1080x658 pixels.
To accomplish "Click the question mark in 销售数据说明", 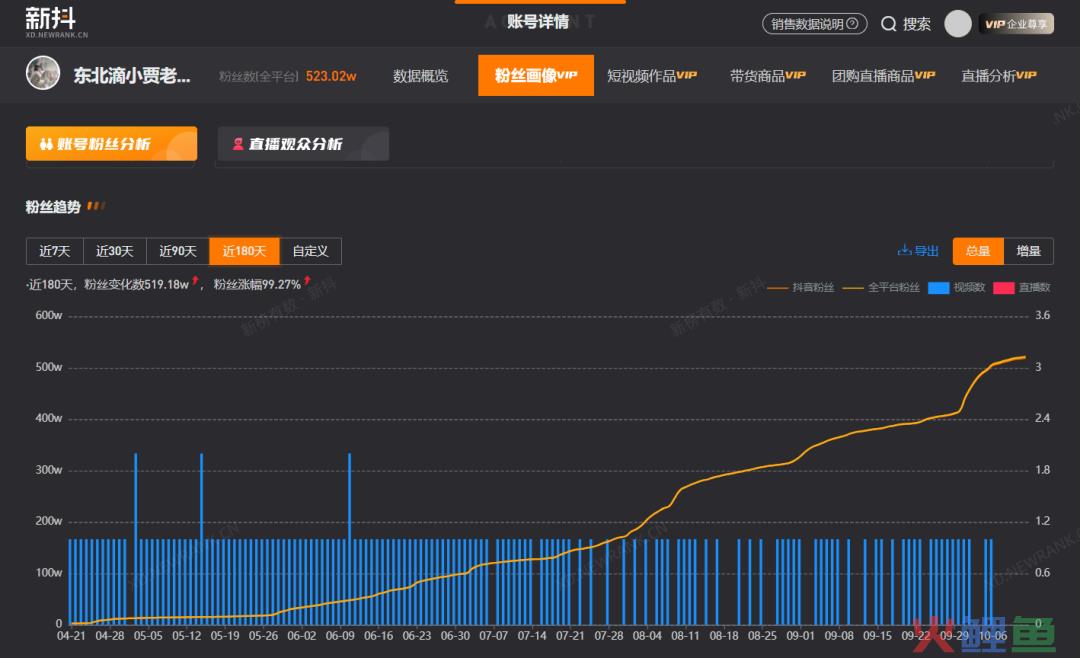I will (852, 23).
